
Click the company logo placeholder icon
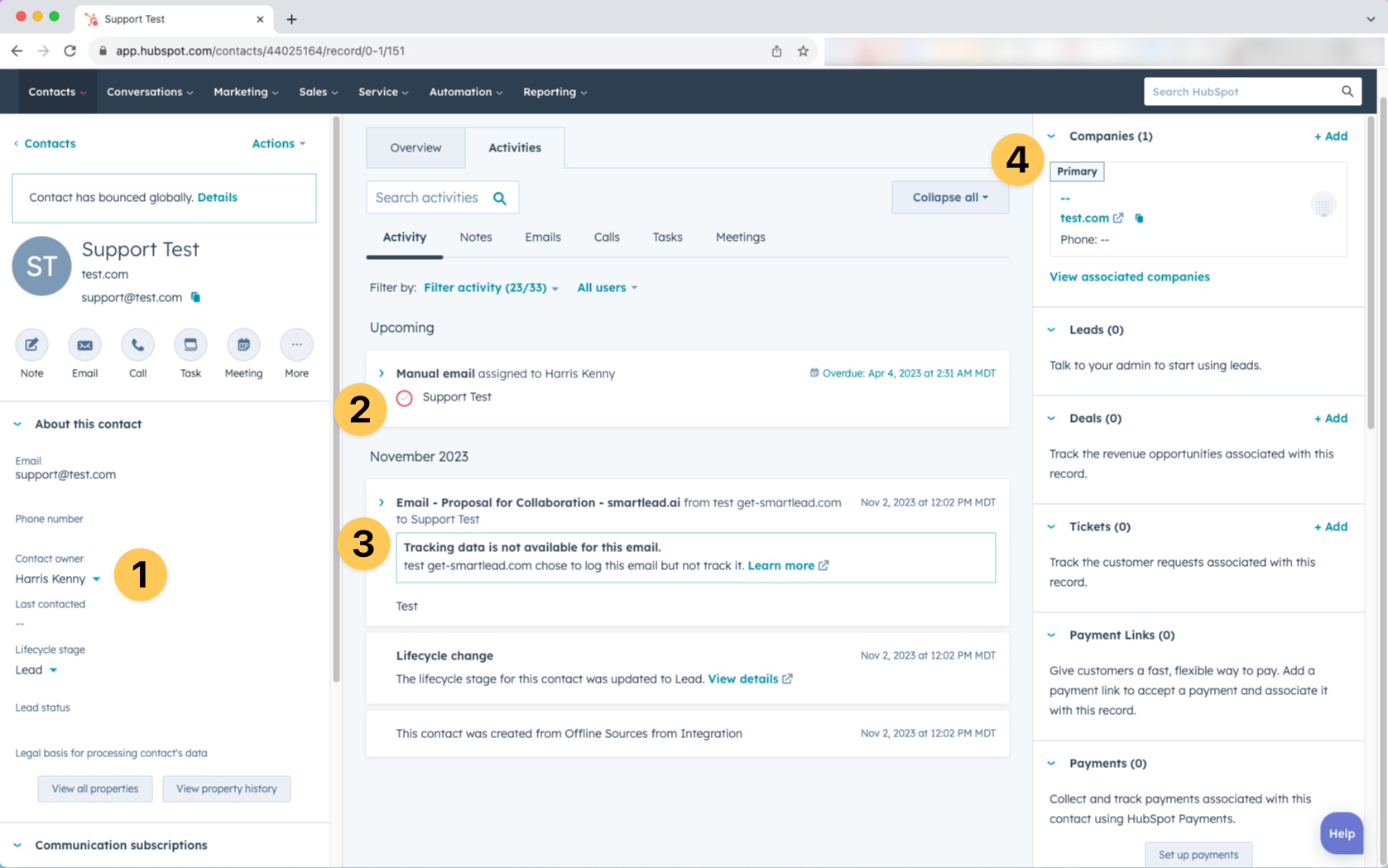point(1323,204)
